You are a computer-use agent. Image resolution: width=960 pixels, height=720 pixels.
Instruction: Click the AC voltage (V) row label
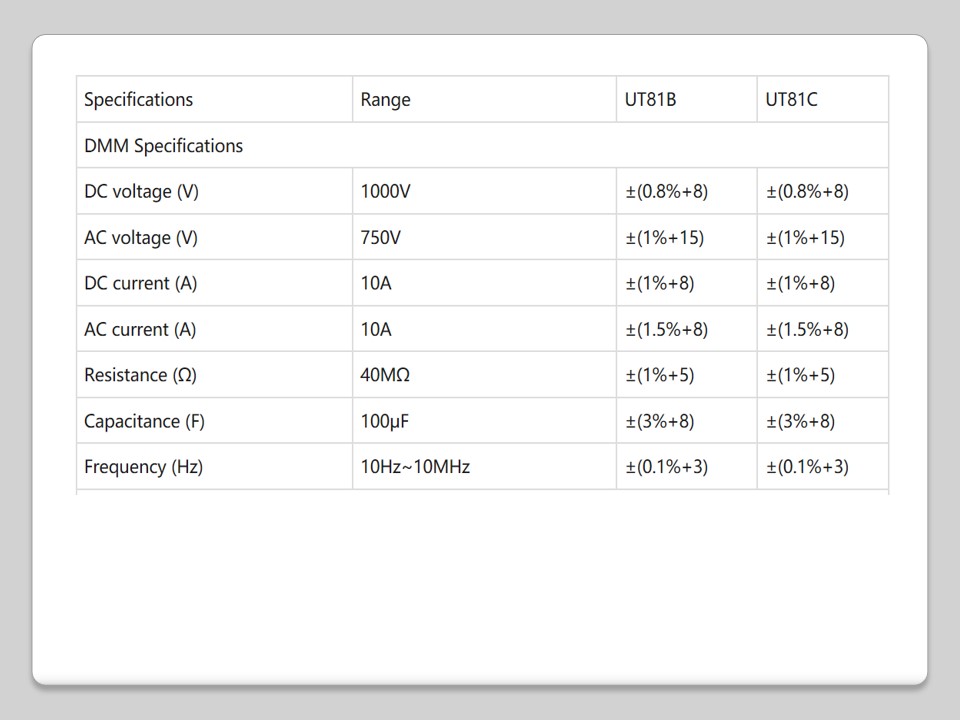141,238
